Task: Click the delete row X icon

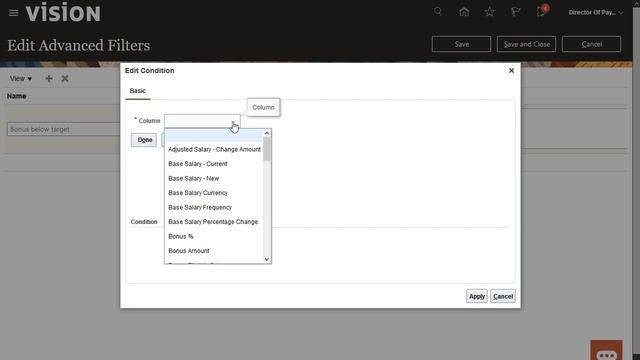Action: click(64, 78)
